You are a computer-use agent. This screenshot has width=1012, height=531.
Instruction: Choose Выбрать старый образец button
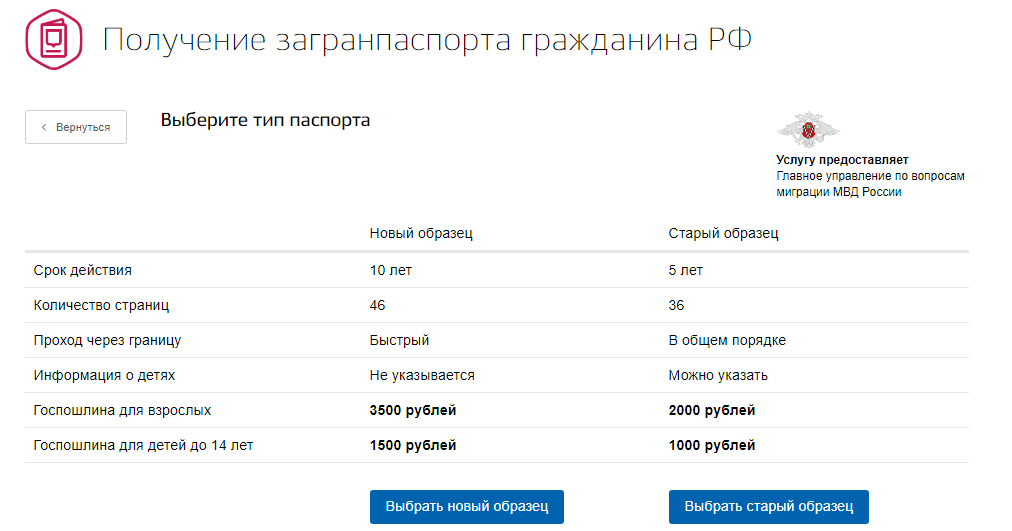(768, 507)
